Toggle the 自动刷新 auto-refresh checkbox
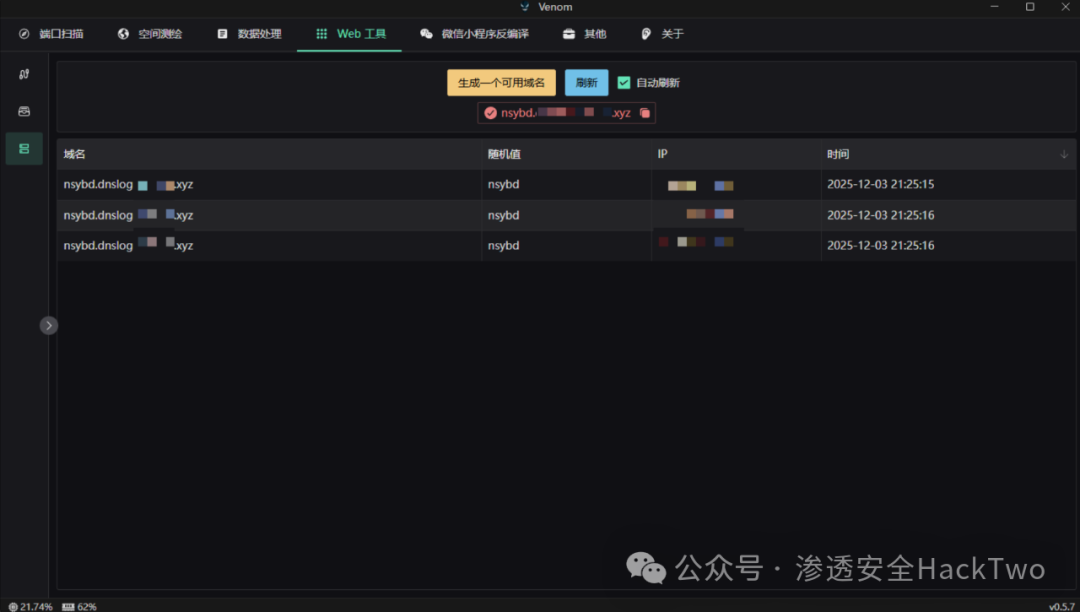 pos(623,82)
